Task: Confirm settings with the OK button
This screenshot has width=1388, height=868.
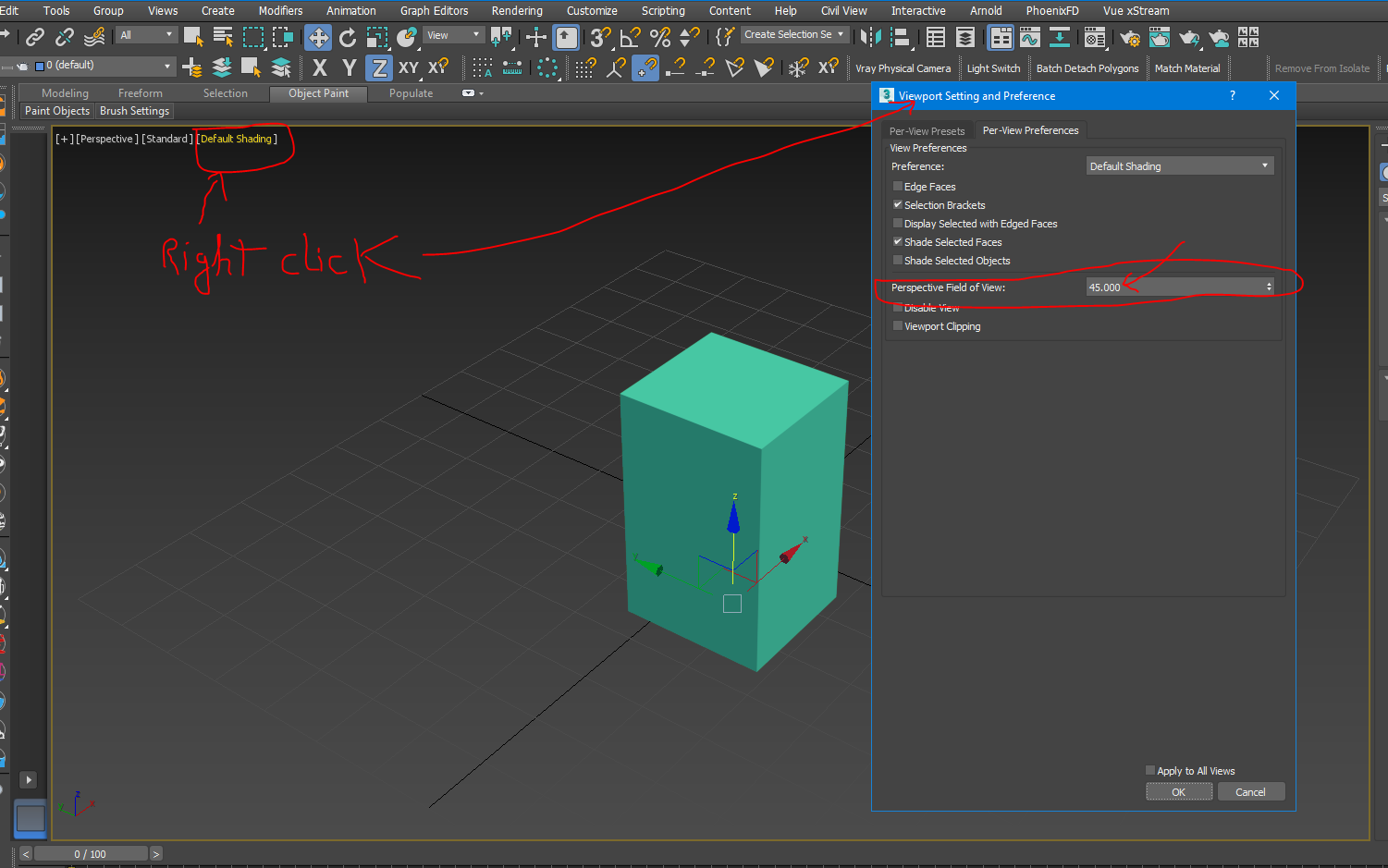Action: click(x=1179, y=791)
